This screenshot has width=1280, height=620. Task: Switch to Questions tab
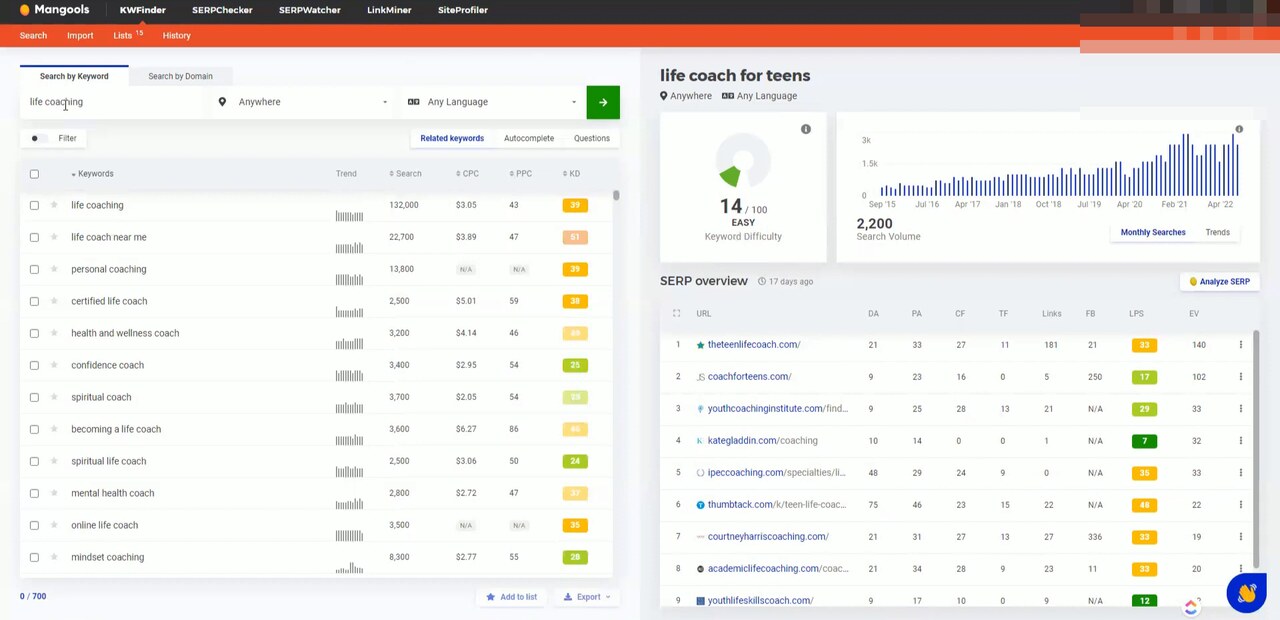[592, 138]
